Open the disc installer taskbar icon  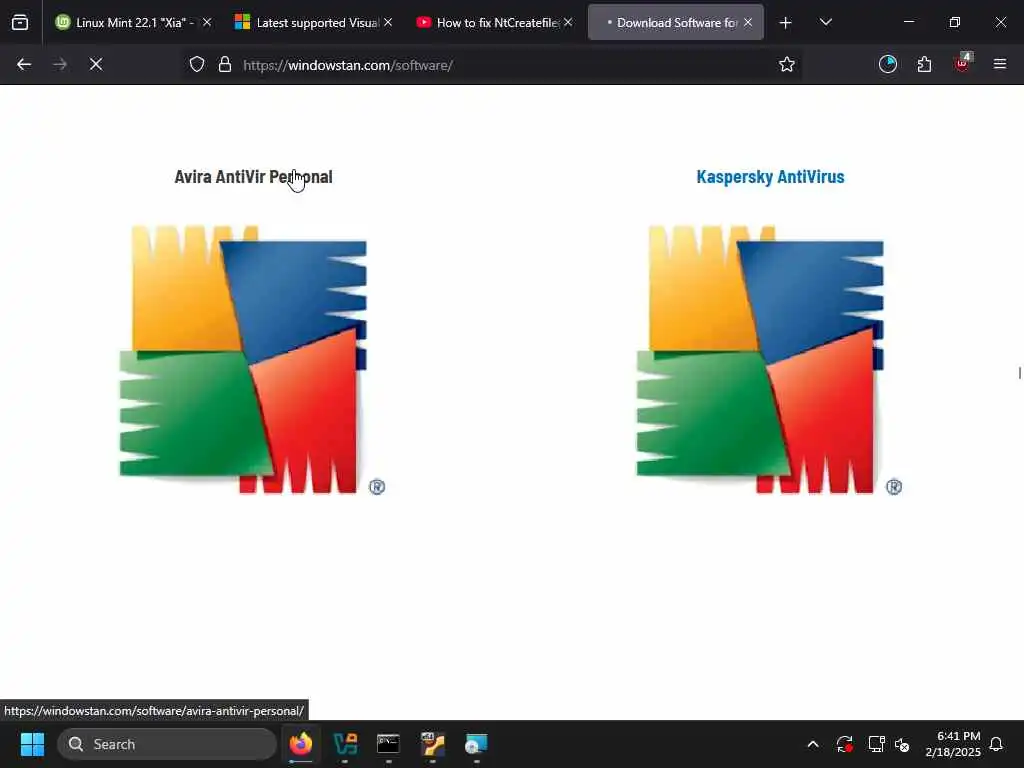(476, 744)
